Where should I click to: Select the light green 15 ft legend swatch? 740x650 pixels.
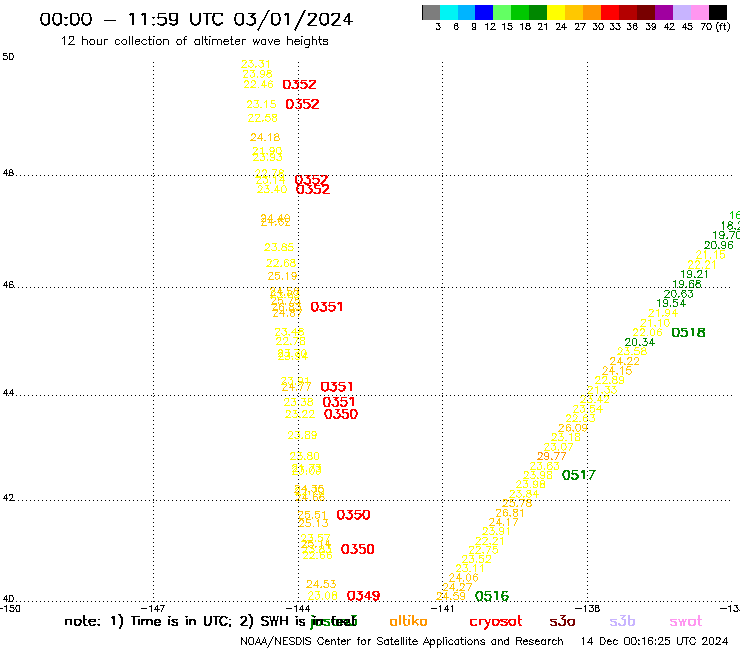[502, 12]
